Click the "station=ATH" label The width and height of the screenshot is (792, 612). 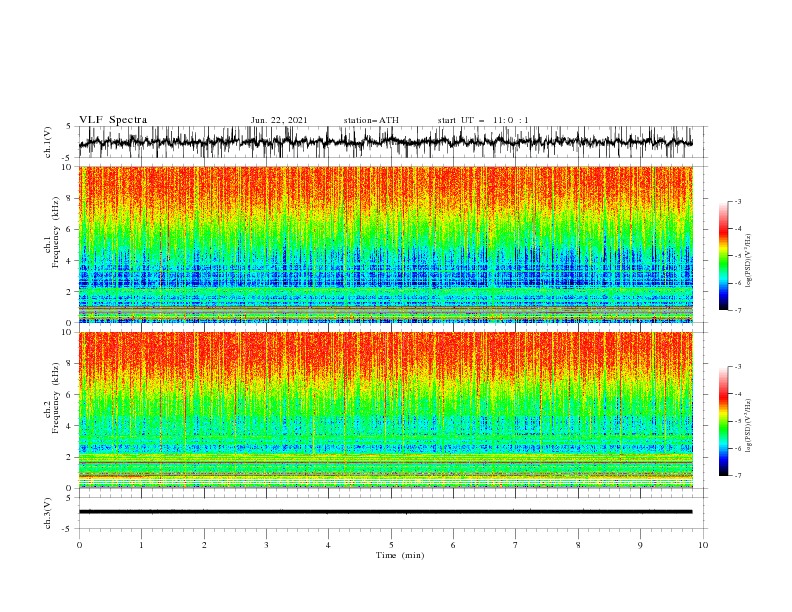click(371, 120)
